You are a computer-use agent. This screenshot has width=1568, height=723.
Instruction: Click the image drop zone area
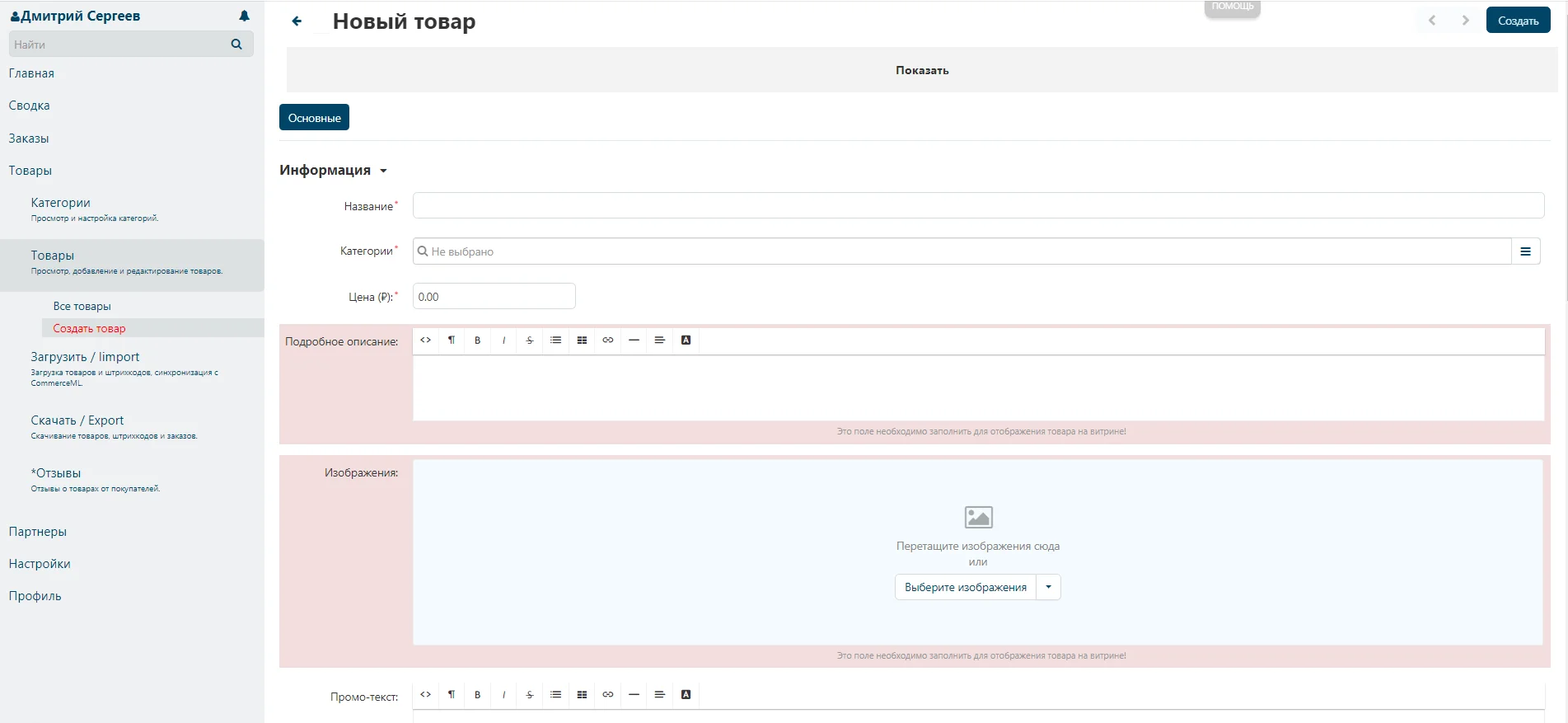(978, 552)
